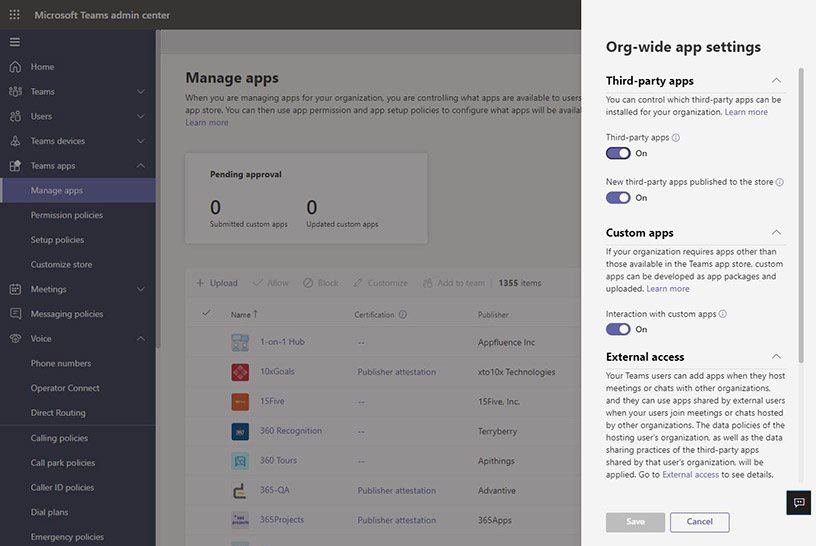Click the settings panel vertical scrollbar
This screenshot has width=816, height=546.
pos(800,215)
